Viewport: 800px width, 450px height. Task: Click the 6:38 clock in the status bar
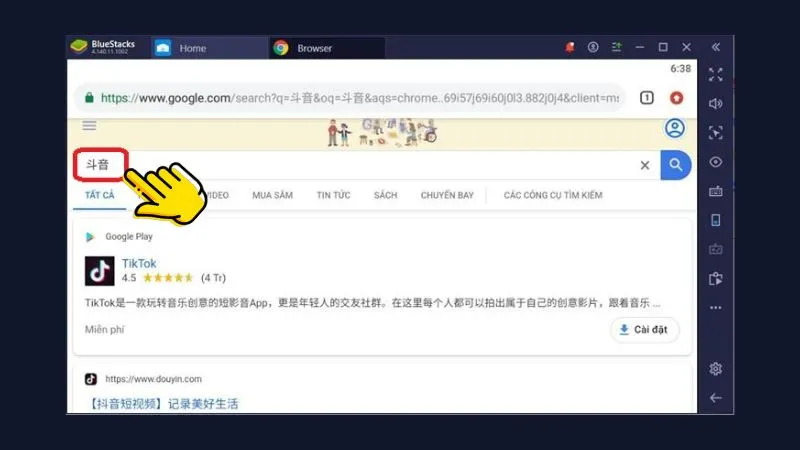(680, 69)
